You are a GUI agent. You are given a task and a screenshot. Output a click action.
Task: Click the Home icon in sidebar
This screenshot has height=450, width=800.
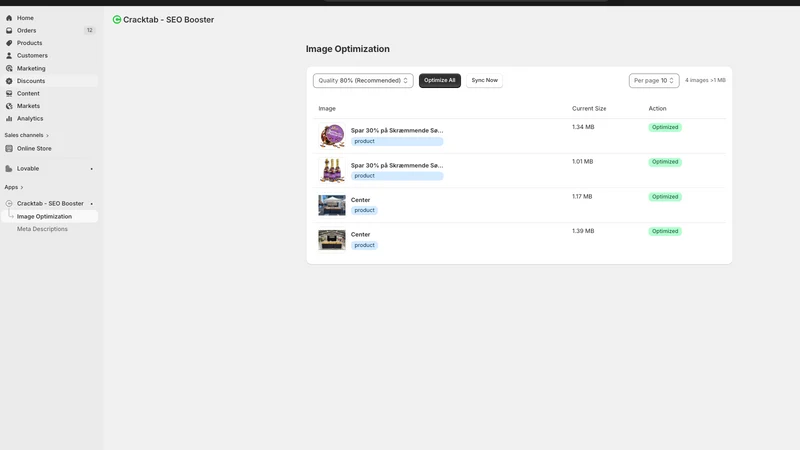(x=9, y=18)
